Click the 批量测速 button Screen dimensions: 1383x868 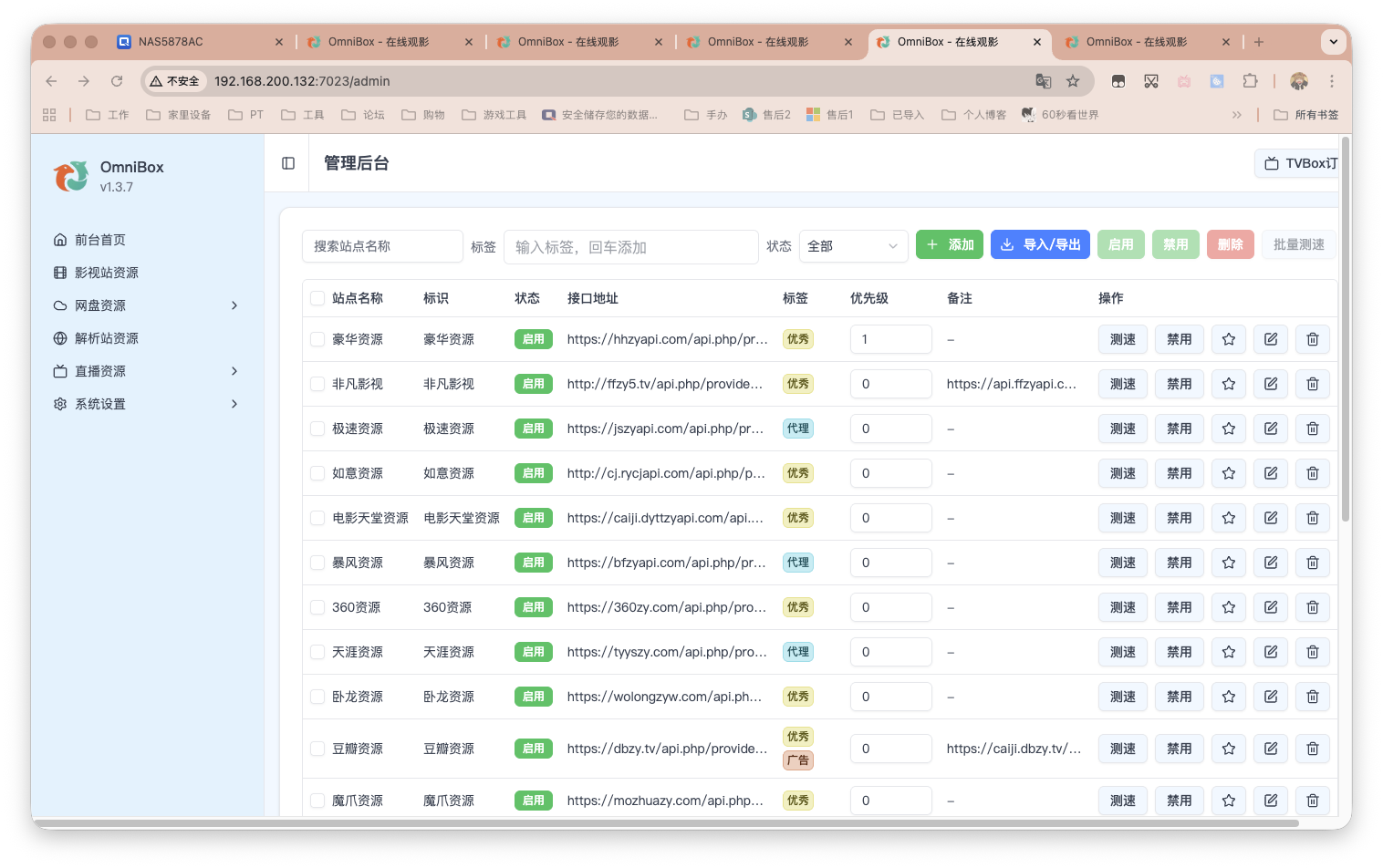point(1297,243)
